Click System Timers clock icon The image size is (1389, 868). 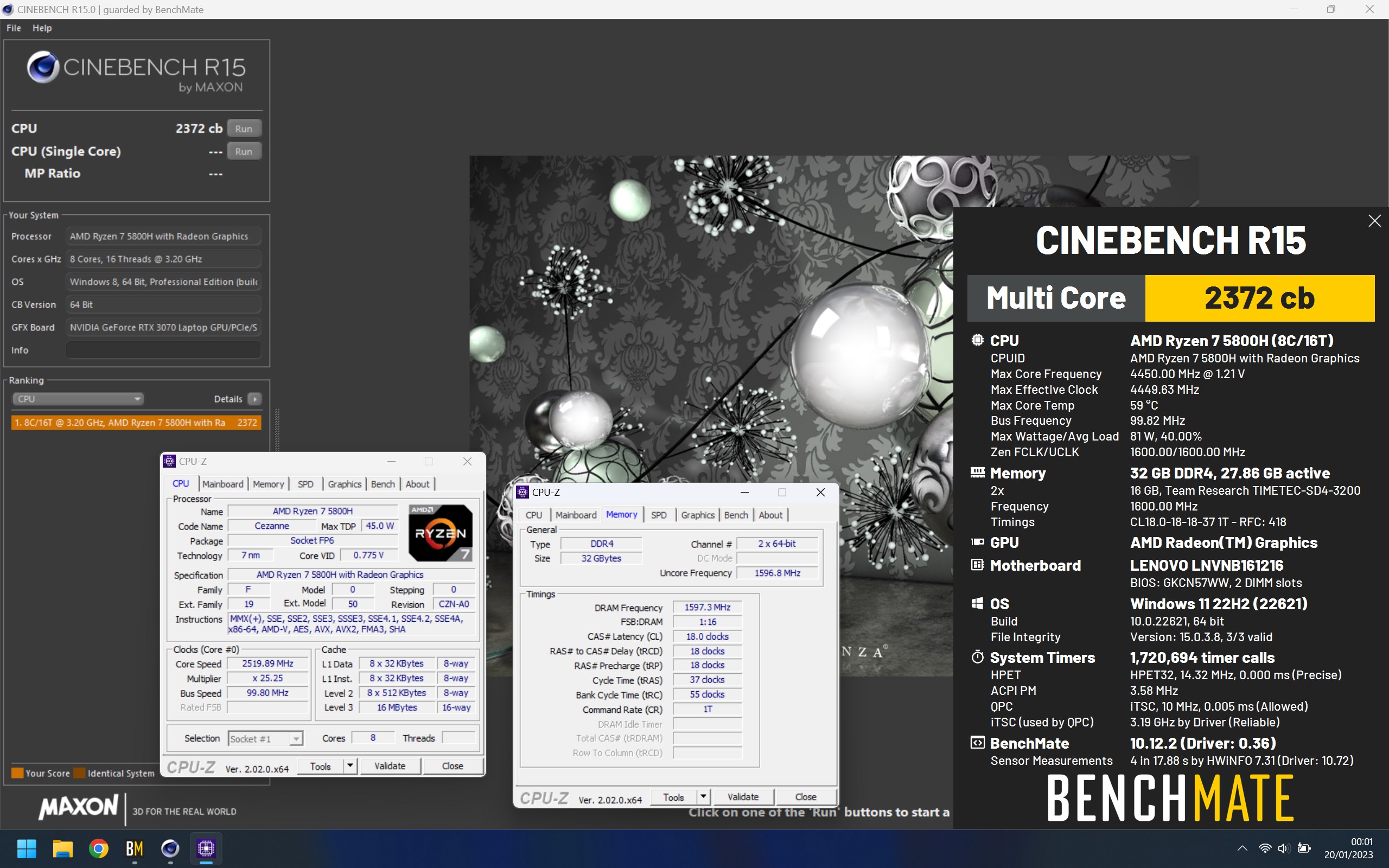click(x=977, y=657)
